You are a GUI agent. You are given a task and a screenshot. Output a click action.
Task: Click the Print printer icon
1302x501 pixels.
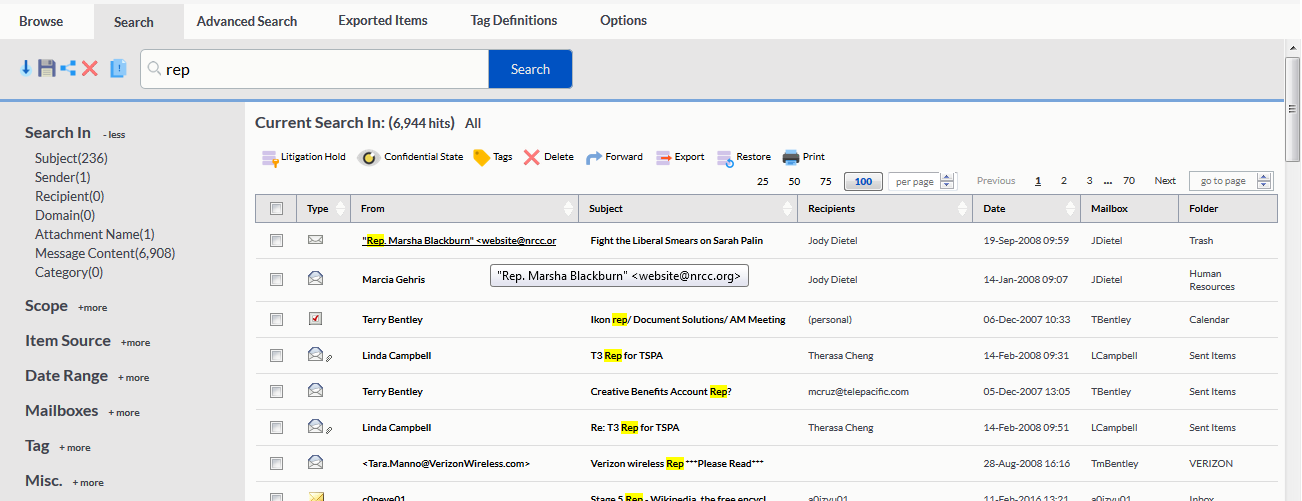[x=791, y=157]
